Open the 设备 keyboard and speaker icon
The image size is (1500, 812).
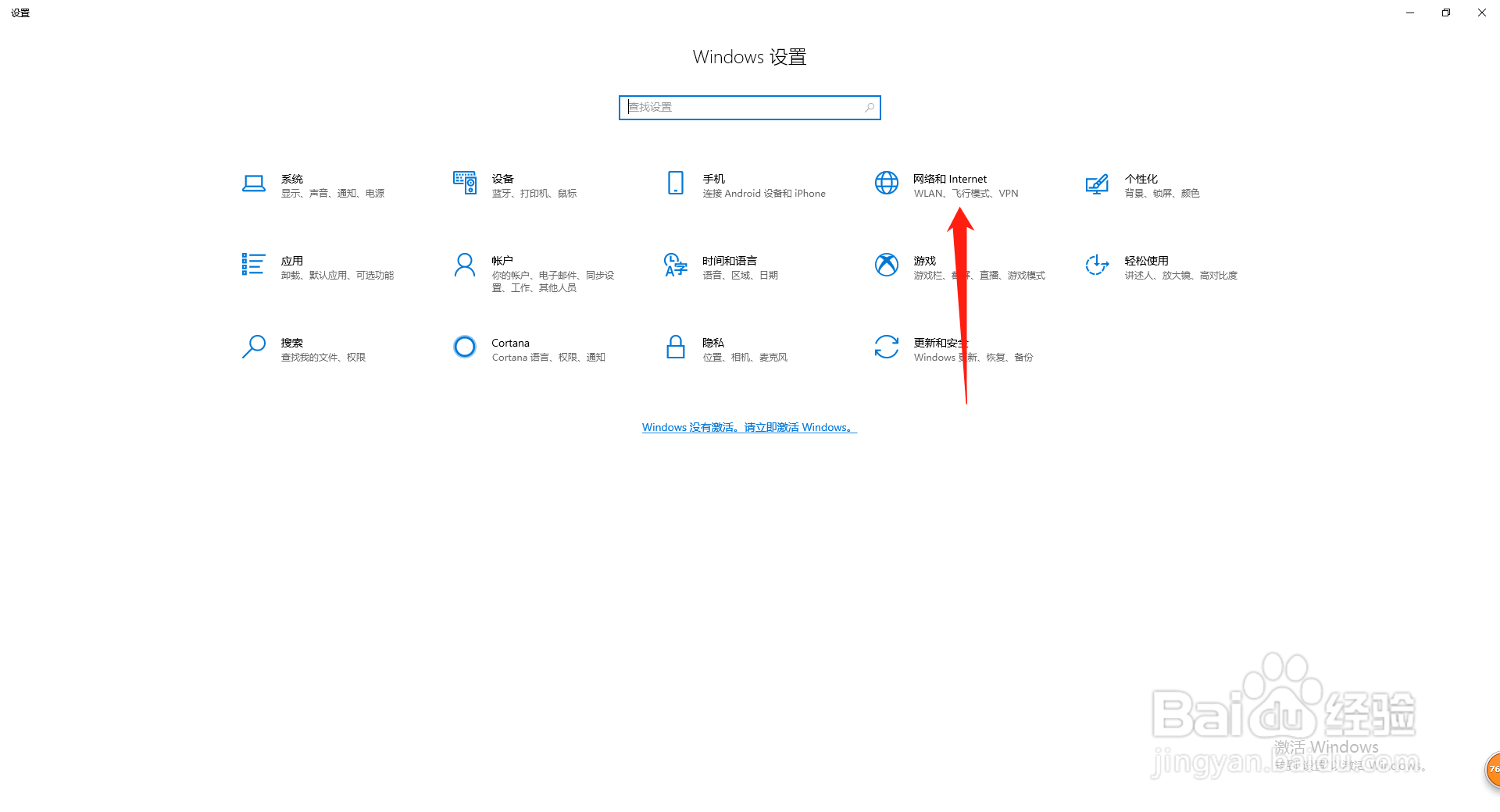[465, 183]
